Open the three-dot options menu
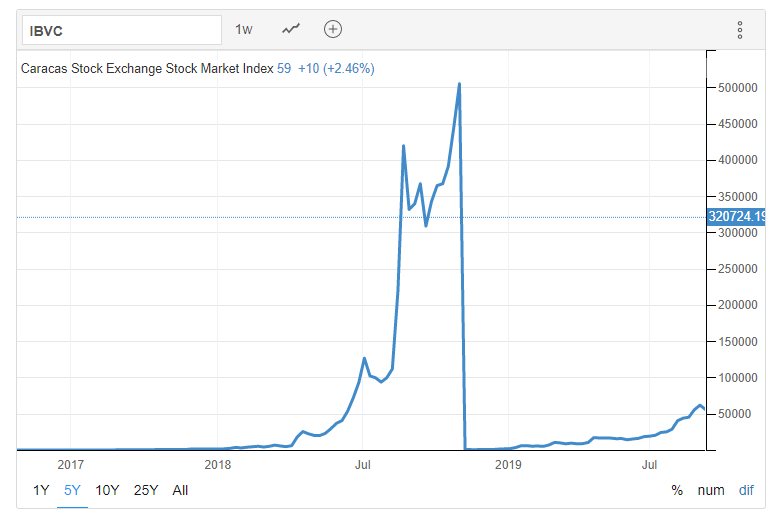This screenshot has width=778, height=518. pyautogui.click(x=740, y=30)
